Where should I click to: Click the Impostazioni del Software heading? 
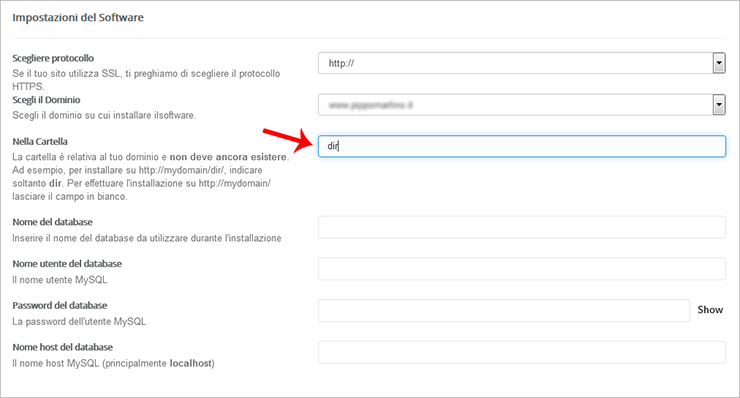[78, 17]
